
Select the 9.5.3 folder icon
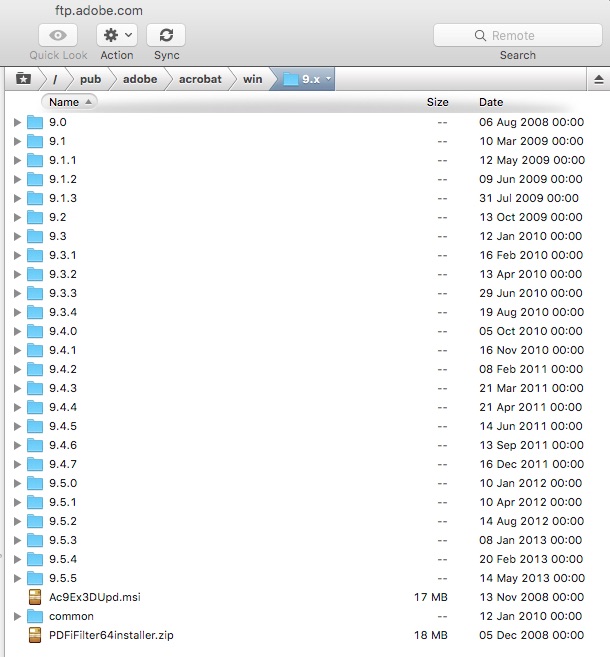click(35, 540)
